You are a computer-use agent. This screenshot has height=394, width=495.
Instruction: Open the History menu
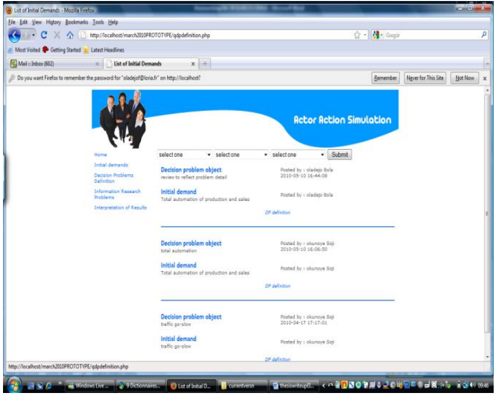coord(53,22)
